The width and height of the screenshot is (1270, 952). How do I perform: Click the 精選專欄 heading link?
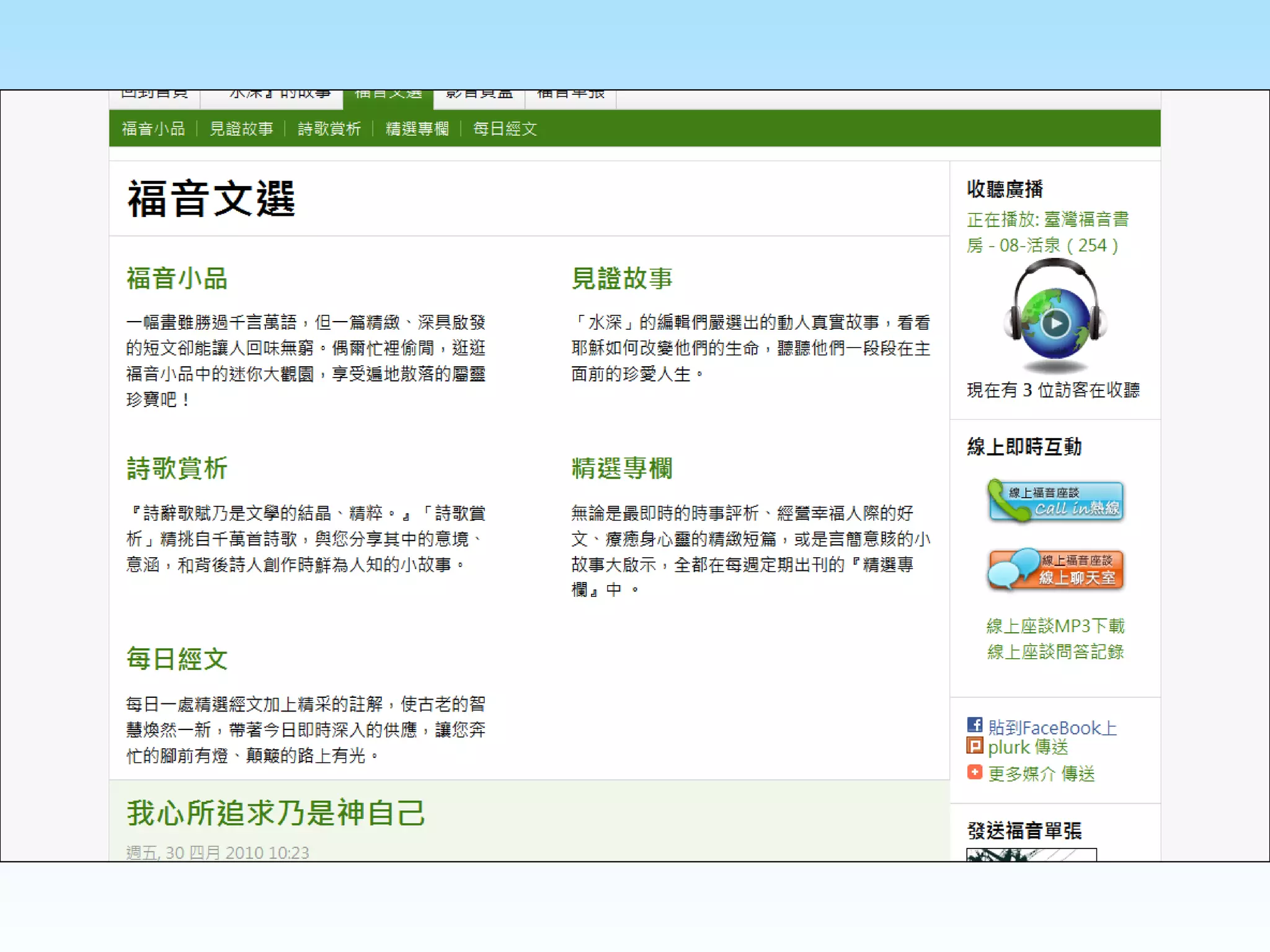pyautogui.click(x=621, y=469)
